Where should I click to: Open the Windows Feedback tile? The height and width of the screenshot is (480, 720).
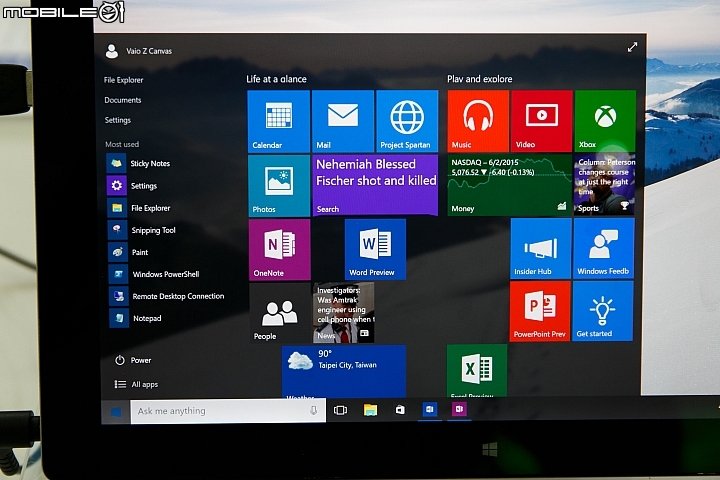pos(604,248)
